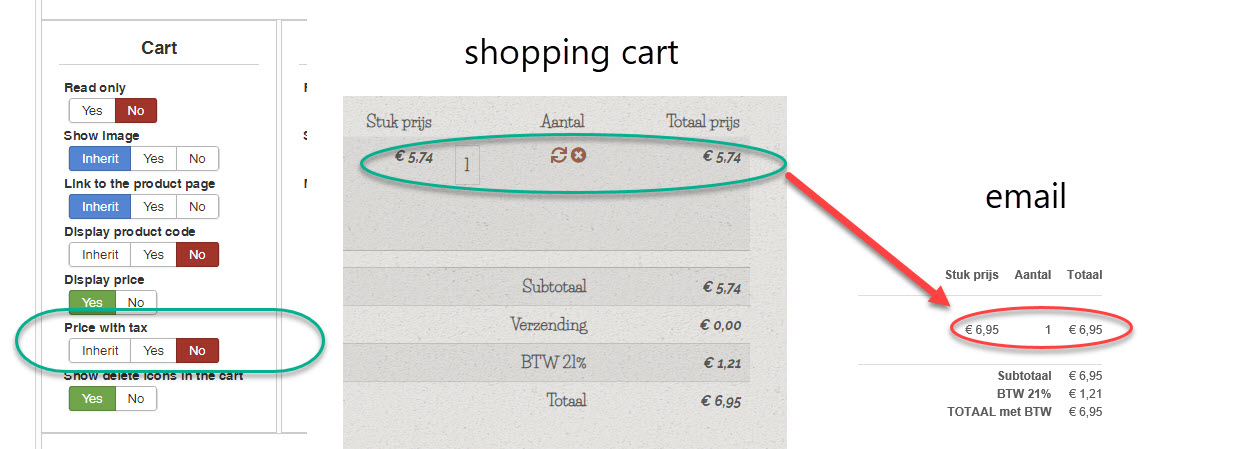Screen dimensions: 1233x449
Task: Set Price with tax to Yes
Action: (x=153, y=351)
